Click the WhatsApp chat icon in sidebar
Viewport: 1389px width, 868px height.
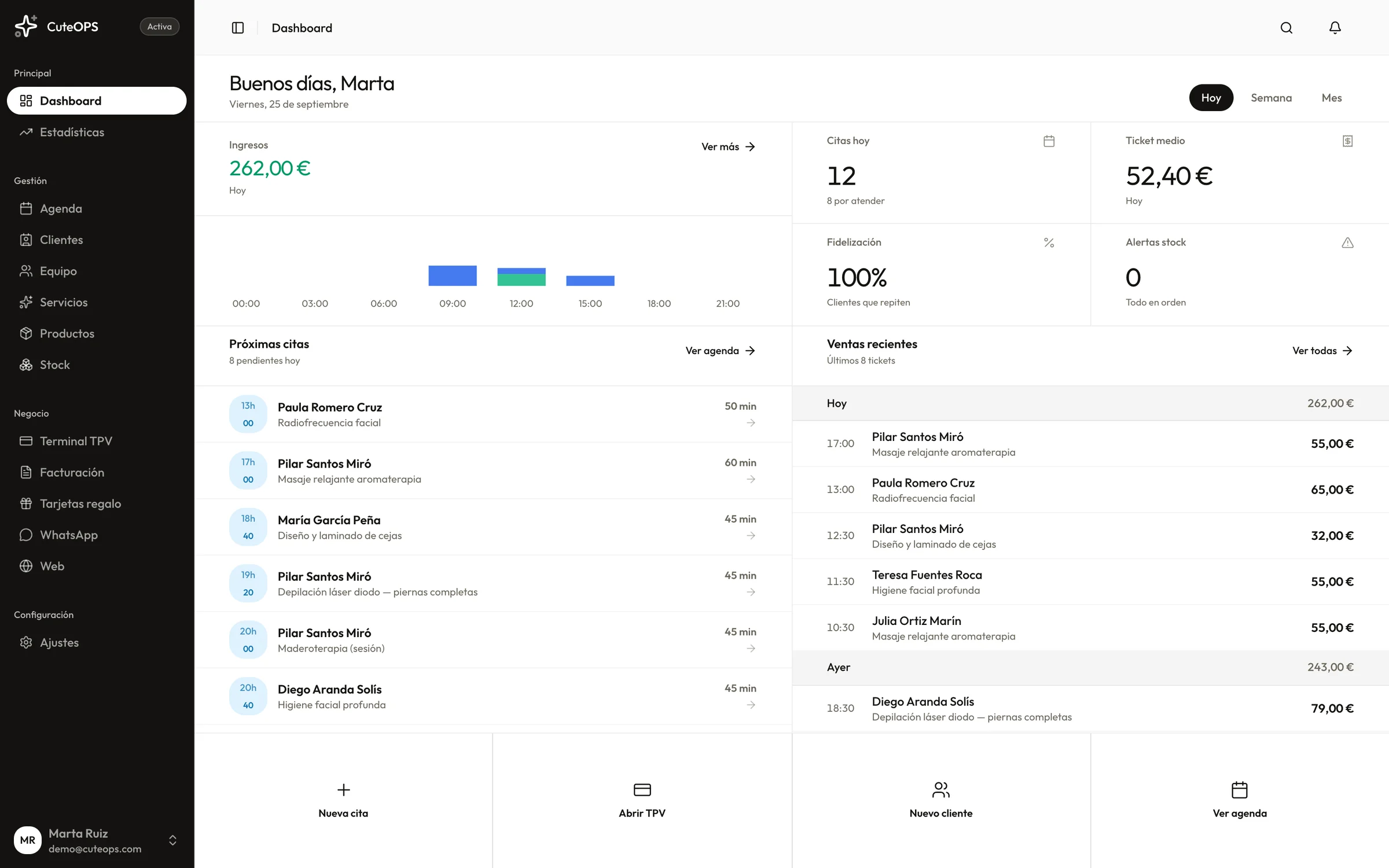(26, 535)
